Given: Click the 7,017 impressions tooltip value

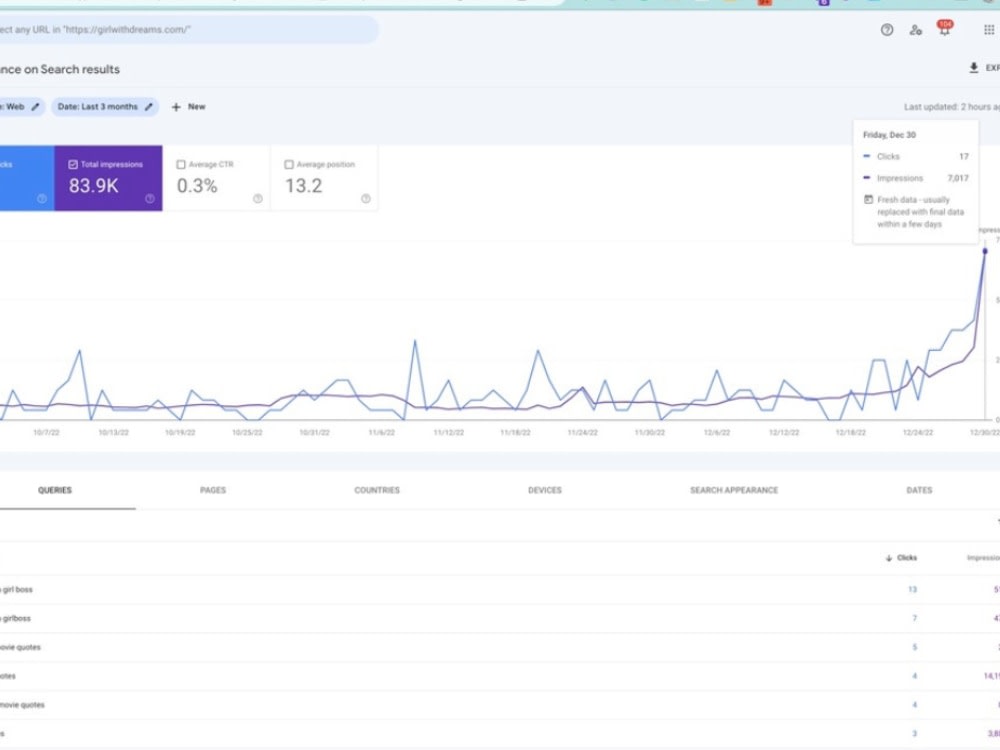Looking at the screenshot, I should click(957, 178).
